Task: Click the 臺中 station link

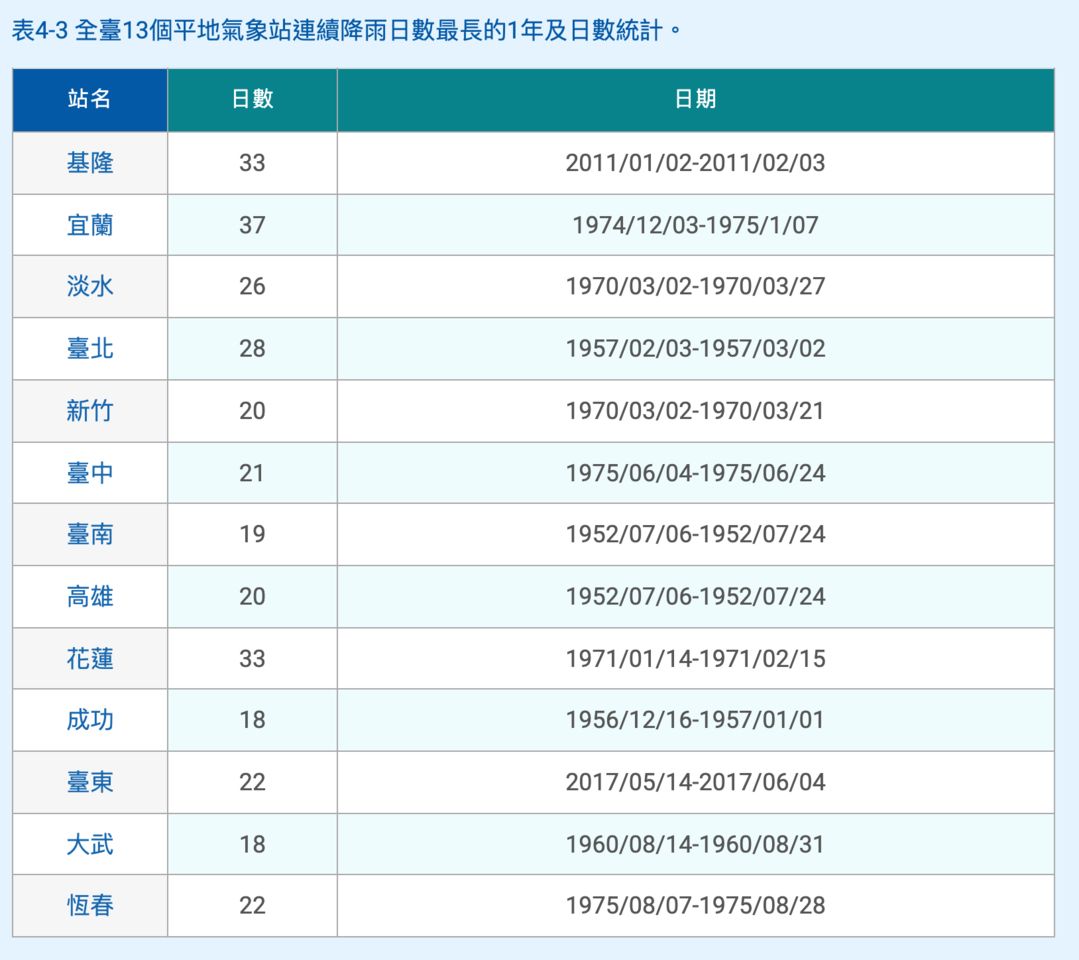Action: pos(90,473)
